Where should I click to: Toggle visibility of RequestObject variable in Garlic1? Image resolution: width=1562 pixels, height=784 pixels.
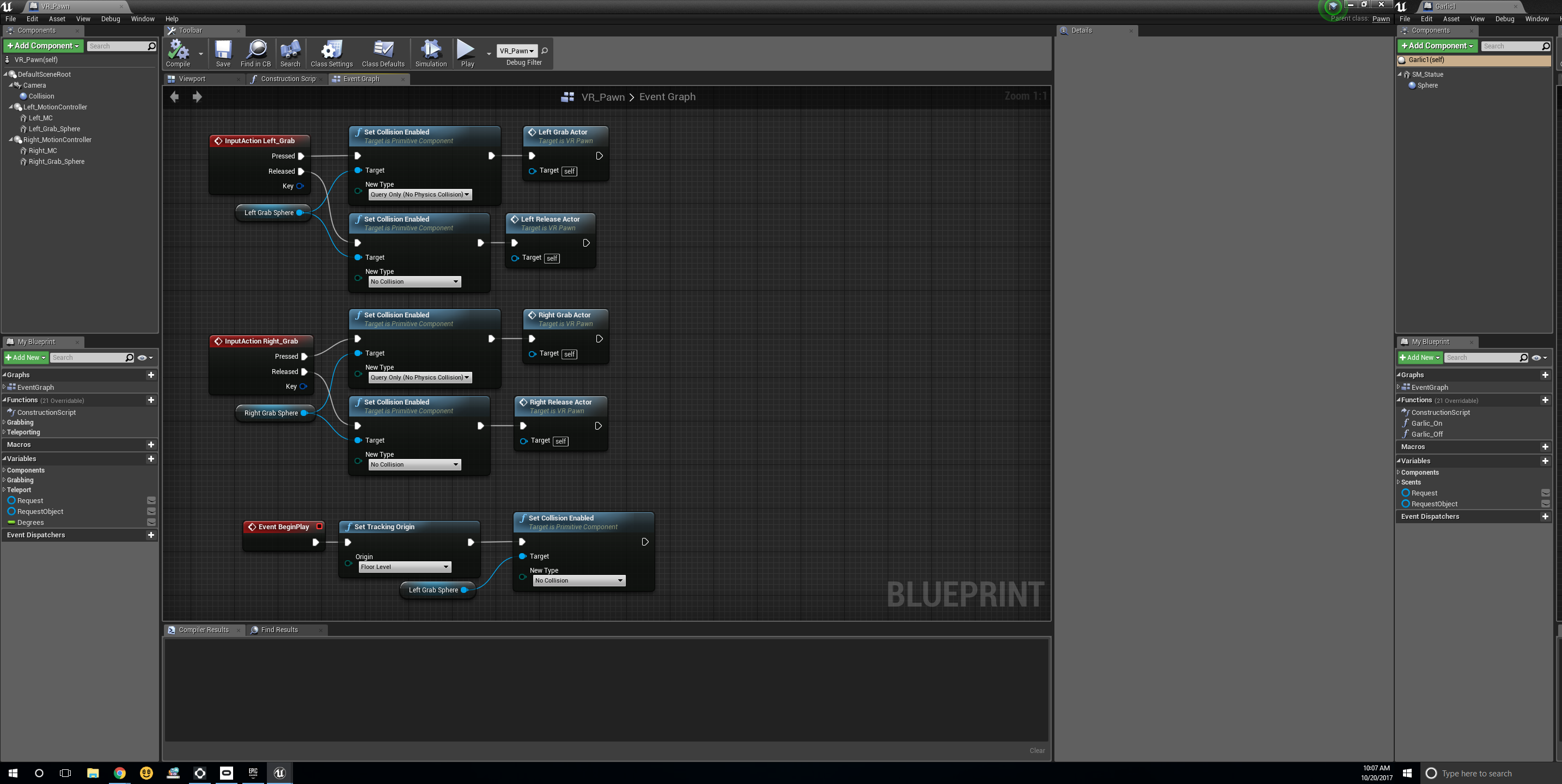[x=1546, y=504]
